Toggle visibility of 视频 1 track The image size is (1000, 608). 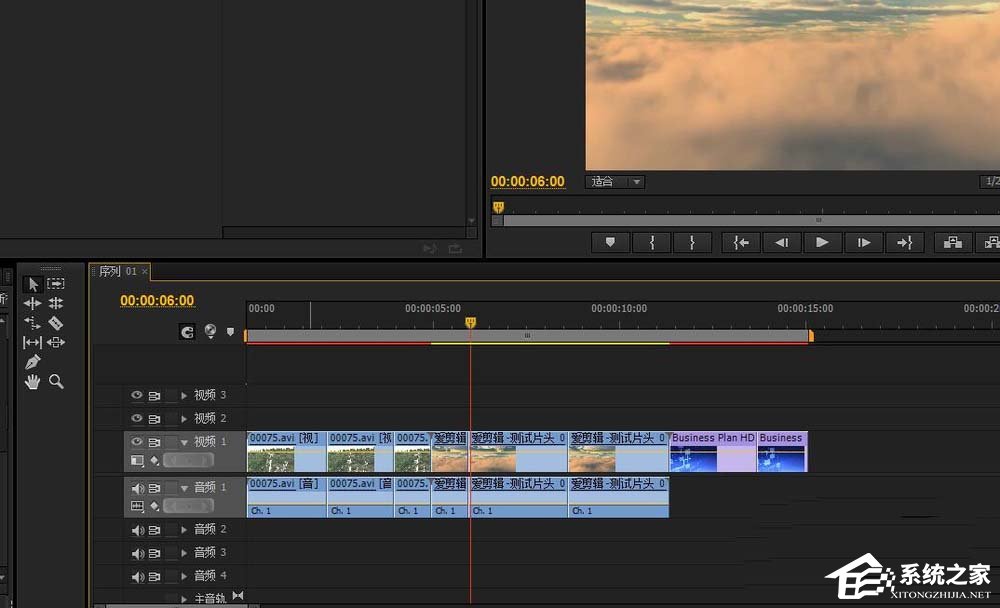click(137, 441)
